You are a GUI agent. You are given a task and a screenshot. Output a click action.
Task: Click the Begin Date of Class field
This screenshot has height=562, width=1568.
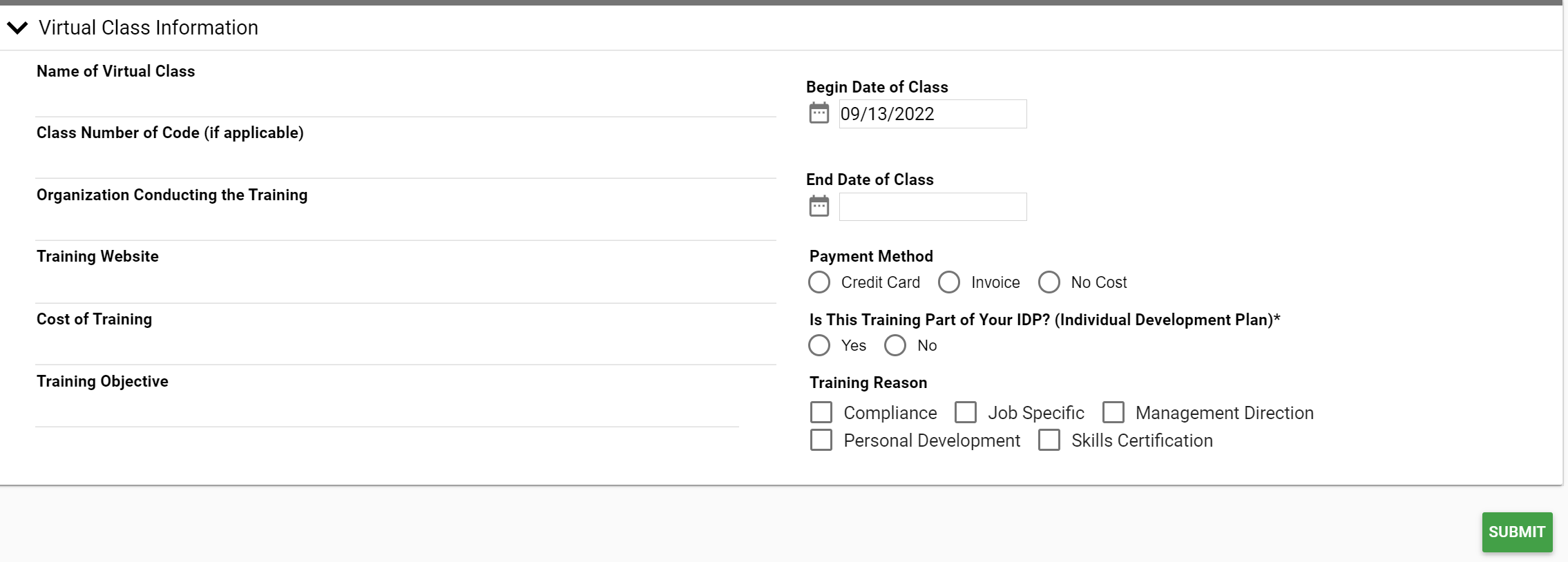pyautogui.click(x=933, y=114)
